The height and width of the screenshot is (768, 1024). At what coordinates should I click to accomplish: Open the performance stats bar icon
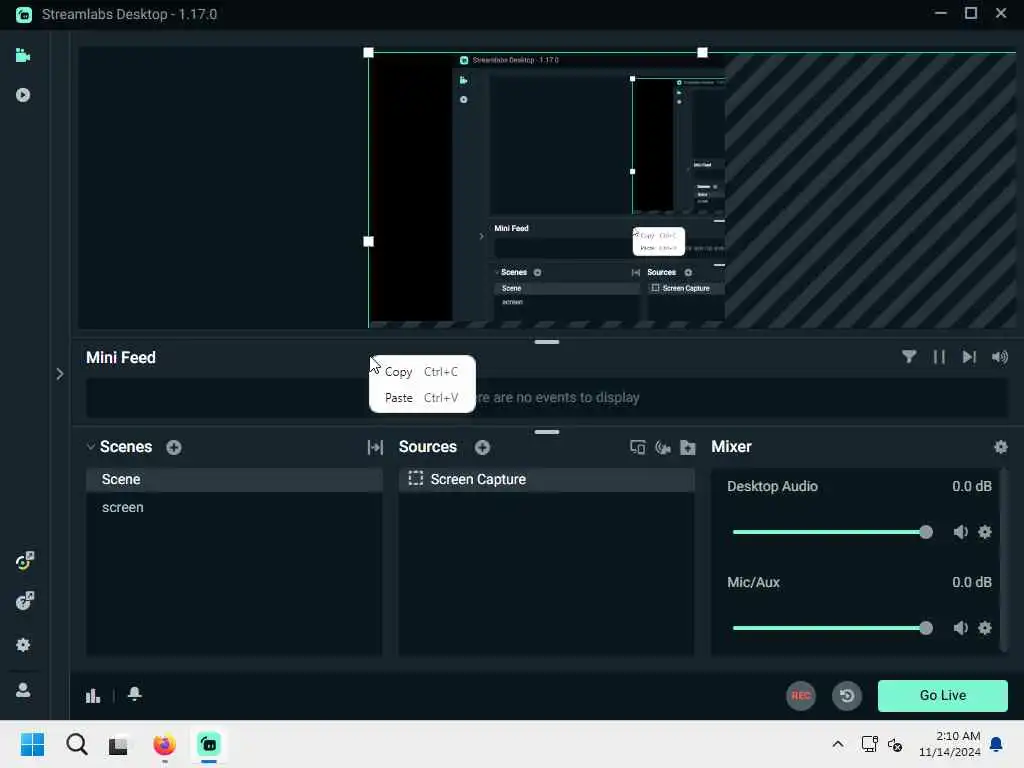tap(93, 696)
